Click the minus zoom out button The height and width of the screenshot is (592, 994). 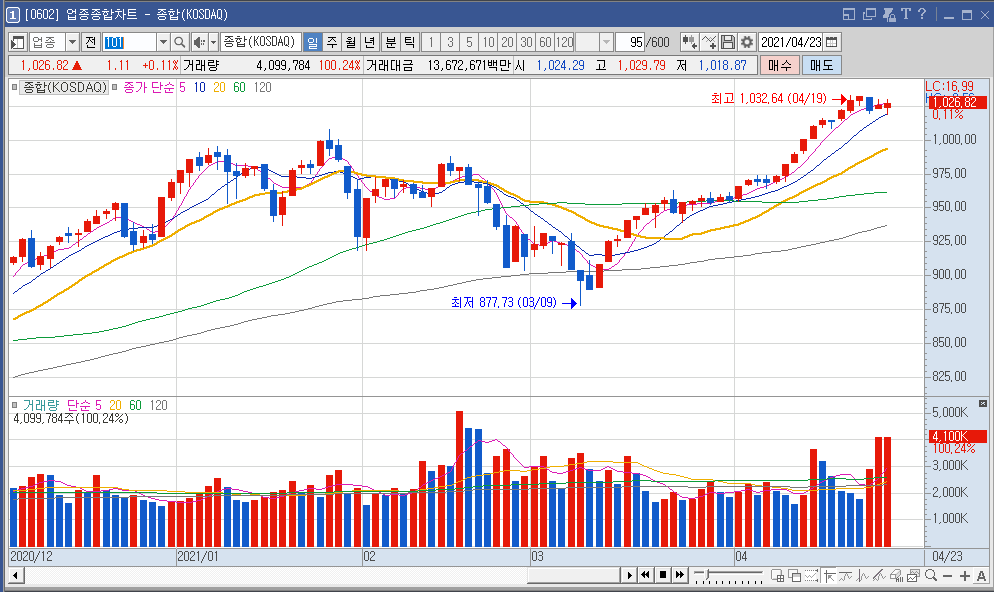click(x=948, y=576)
